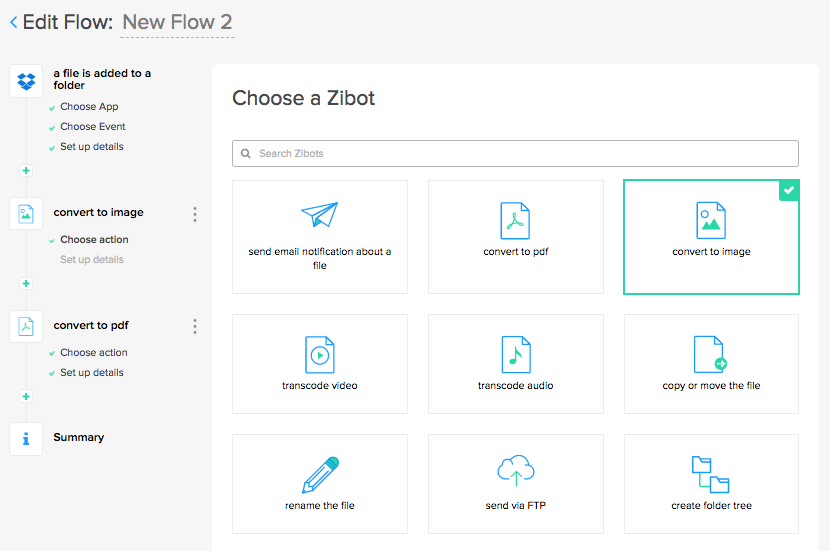Go back using the Edit Flow chevron
The image size is (830, 551).
13,22
